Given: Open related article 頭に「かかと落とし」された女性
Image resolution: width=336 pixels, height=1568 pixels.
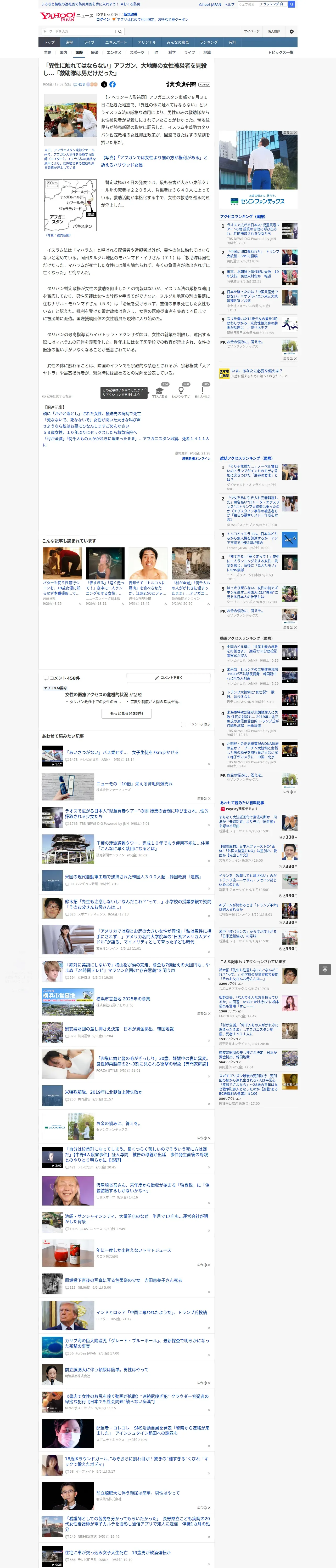Looking at the screenshot, I should [92, 413].
